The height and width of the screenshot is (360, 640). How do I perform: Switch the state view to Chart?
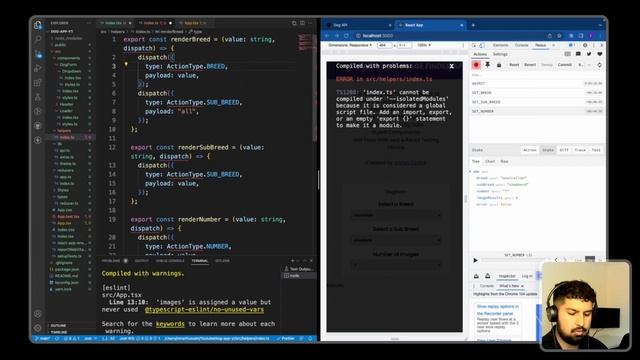pyautogui.click(x=490, y=162)
